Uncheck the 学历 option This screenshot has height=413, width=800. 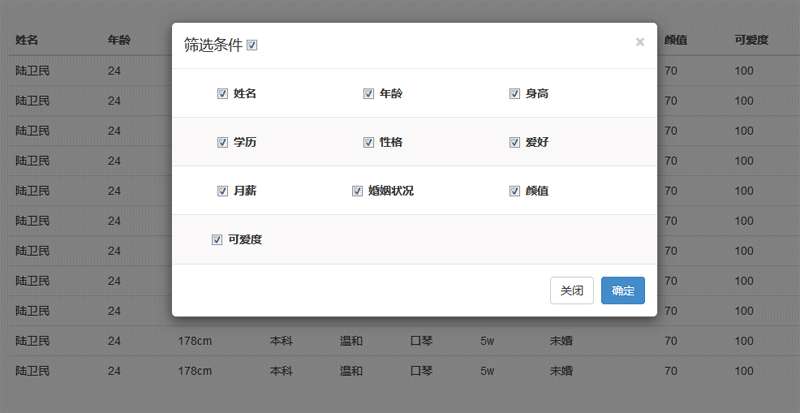(222, 142)
